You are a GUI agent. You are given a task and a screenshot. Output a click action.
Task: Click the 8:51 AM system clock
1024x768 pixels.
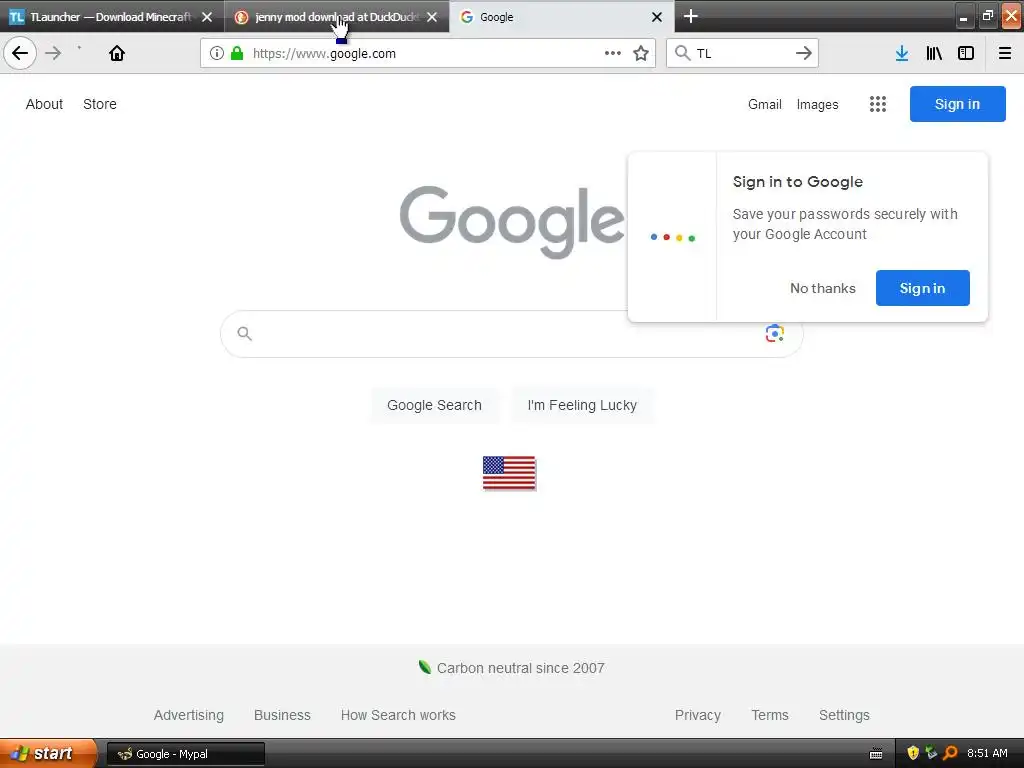(987, 753)
